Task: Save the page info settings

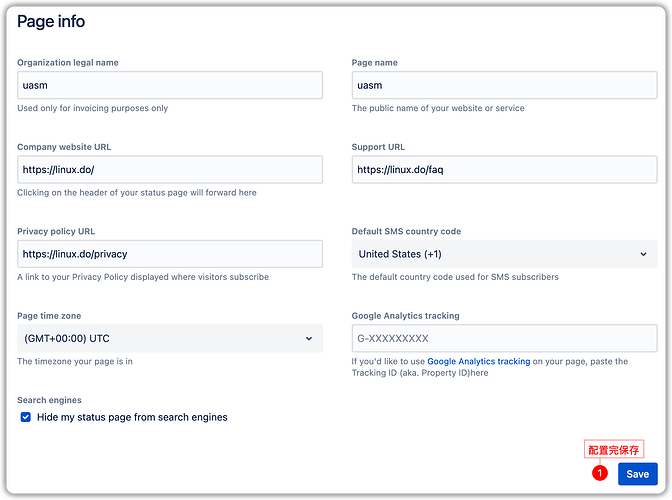Action: tap(637, 474)
